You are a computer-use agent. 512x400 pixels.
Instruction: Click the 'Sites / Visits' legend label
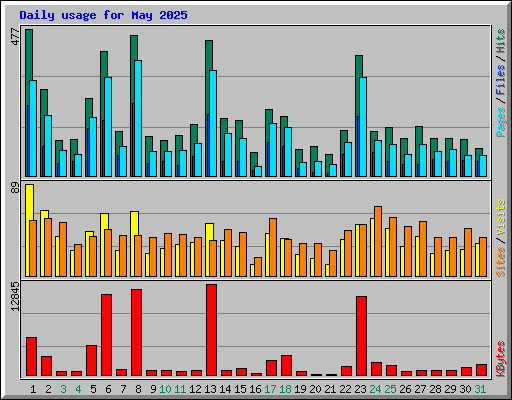pos(501,238)
